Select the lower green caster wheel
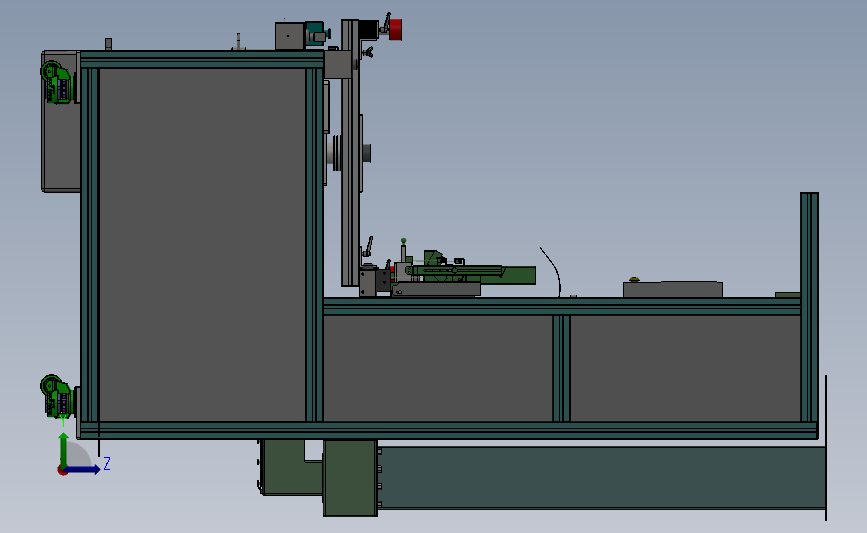867x533 pixels. 56,395
